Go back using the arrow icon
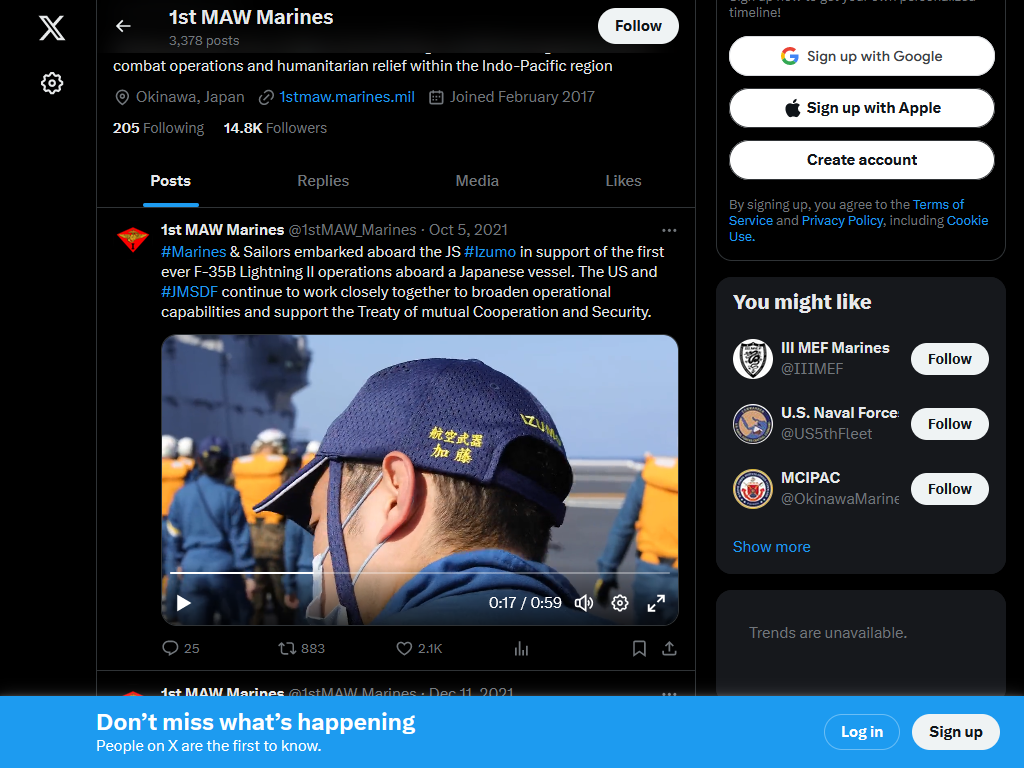The width and height of the screenshot is (1024, 768). pyautogui.click(x=123, y=26)
